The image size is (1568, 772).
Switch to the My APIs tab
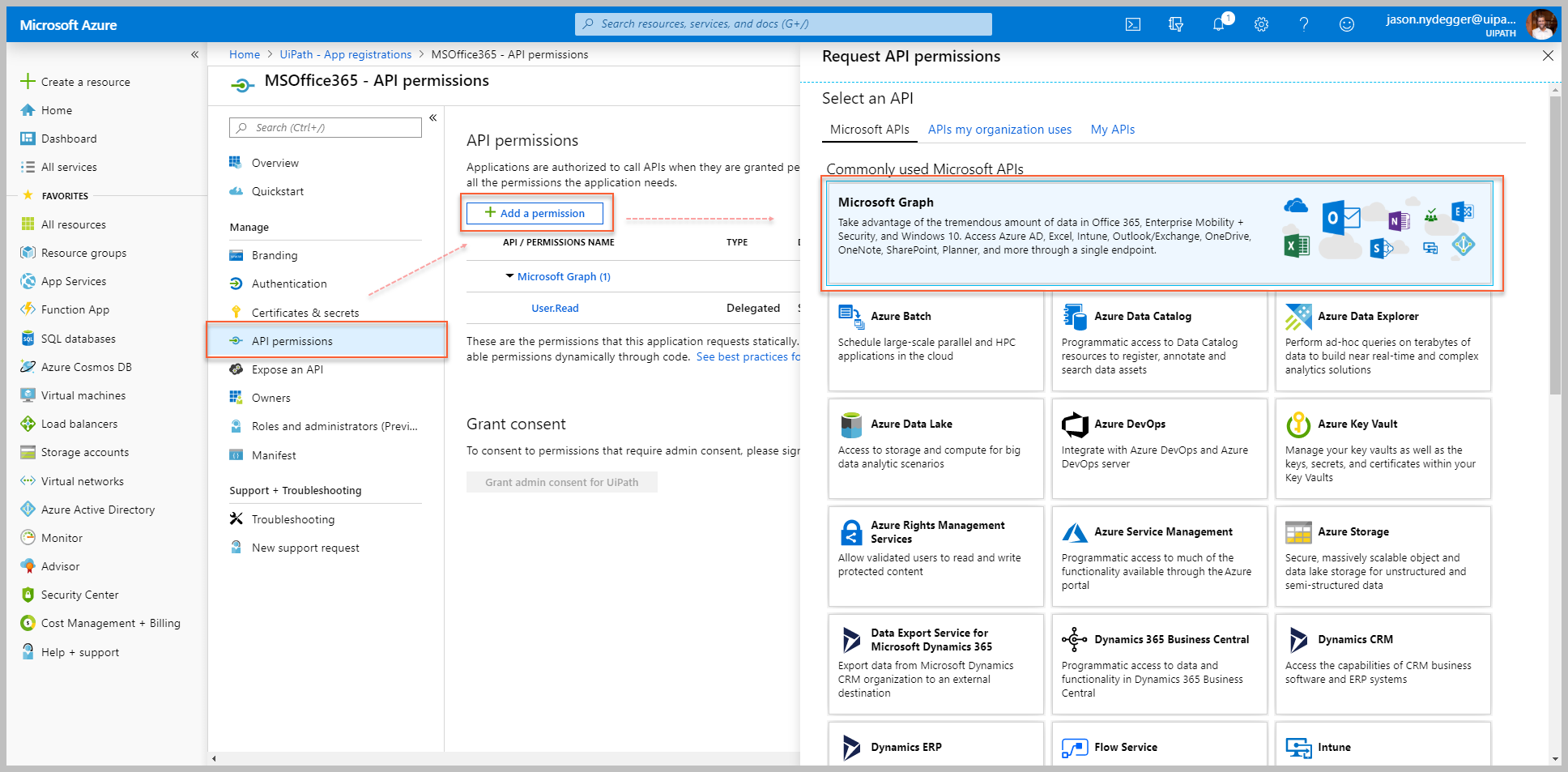coord(1112,130)
